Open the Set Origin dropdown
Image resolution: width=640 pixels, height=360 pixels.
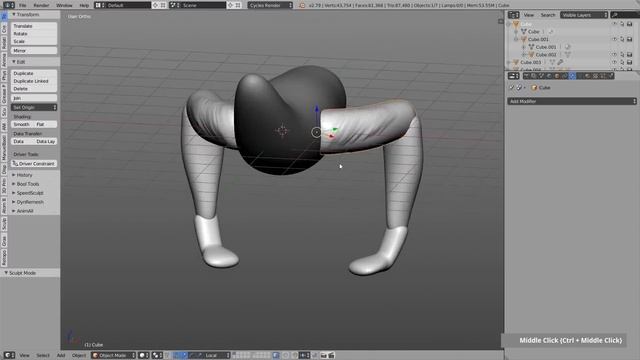pyautogui.click(x=34, y=107)
